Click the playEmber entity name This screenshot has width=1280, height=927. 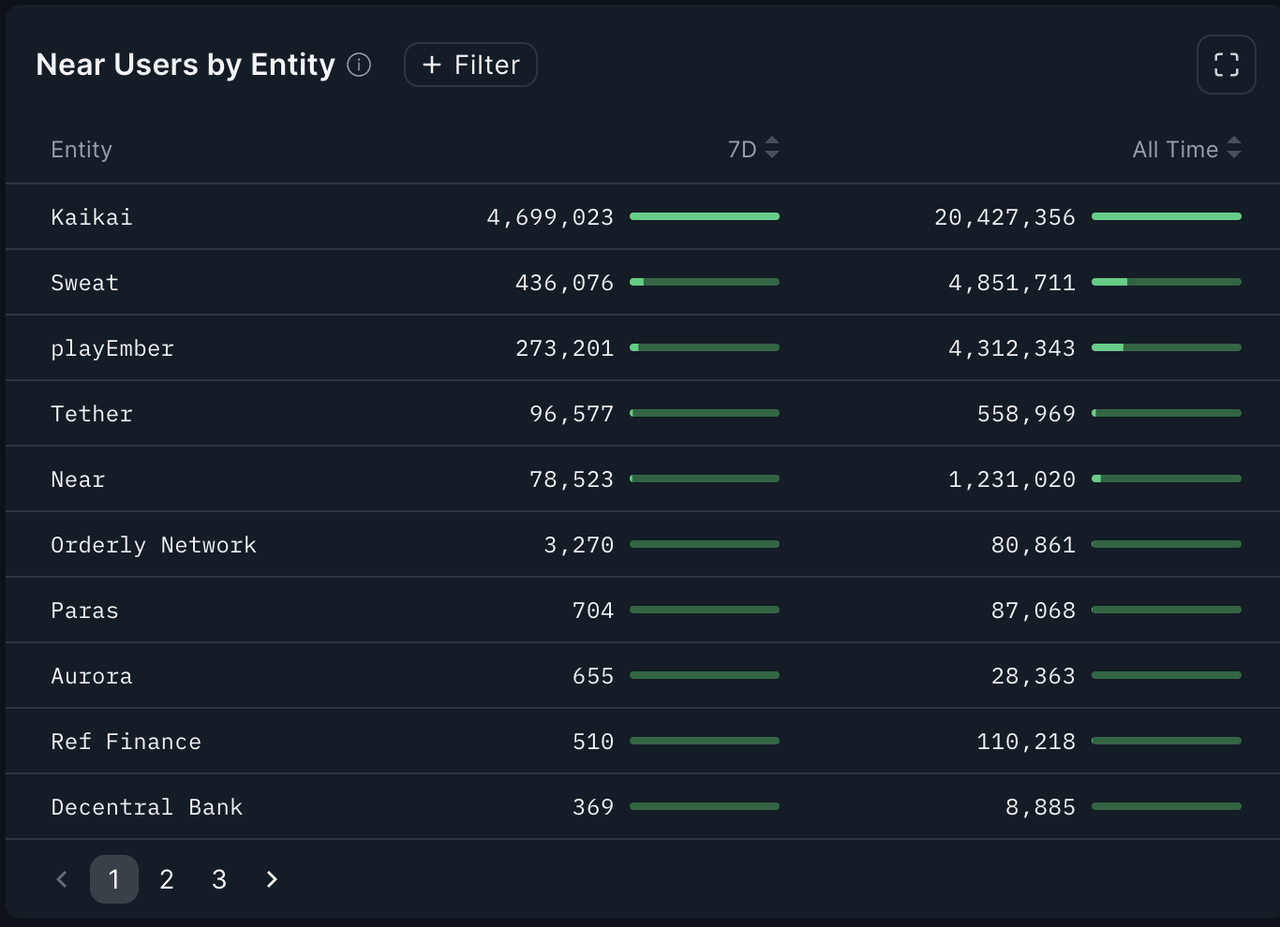point(112,348)
